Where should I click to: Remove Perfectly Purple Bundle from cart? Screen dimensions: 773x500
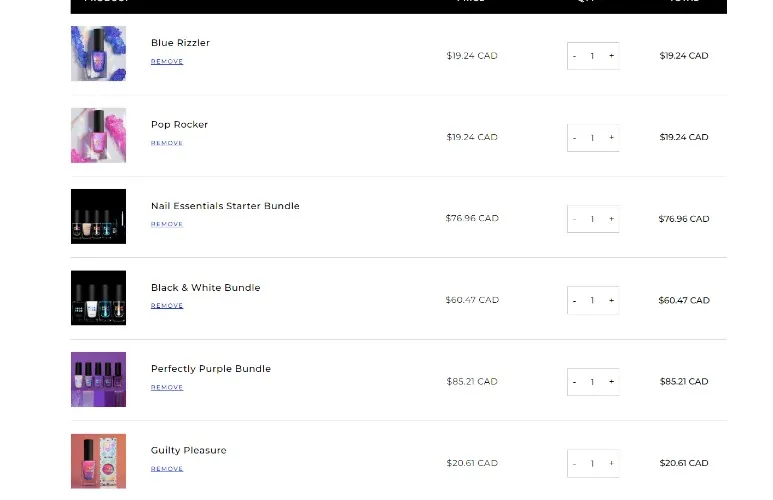(x=167, y=387)
